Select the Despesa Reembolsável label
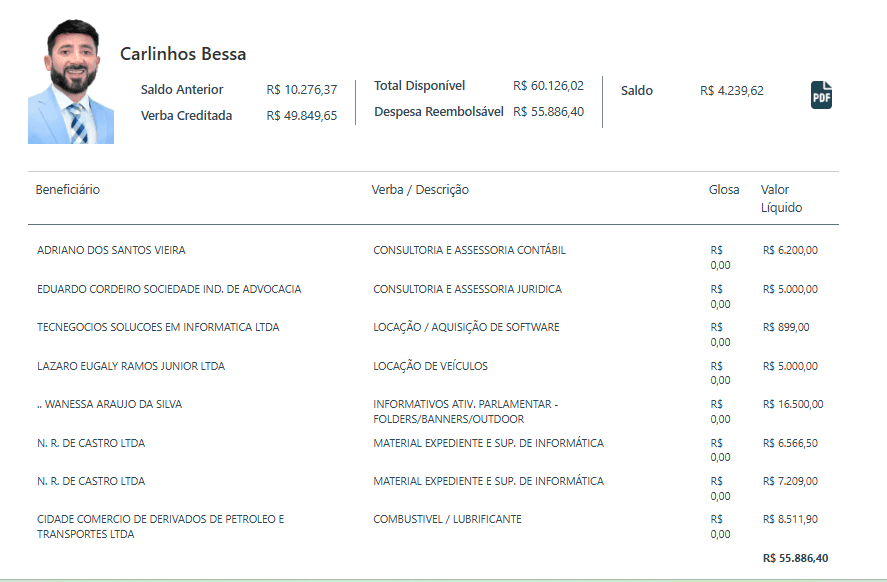Viewport: 887px width, 582px height. [439, 112]
